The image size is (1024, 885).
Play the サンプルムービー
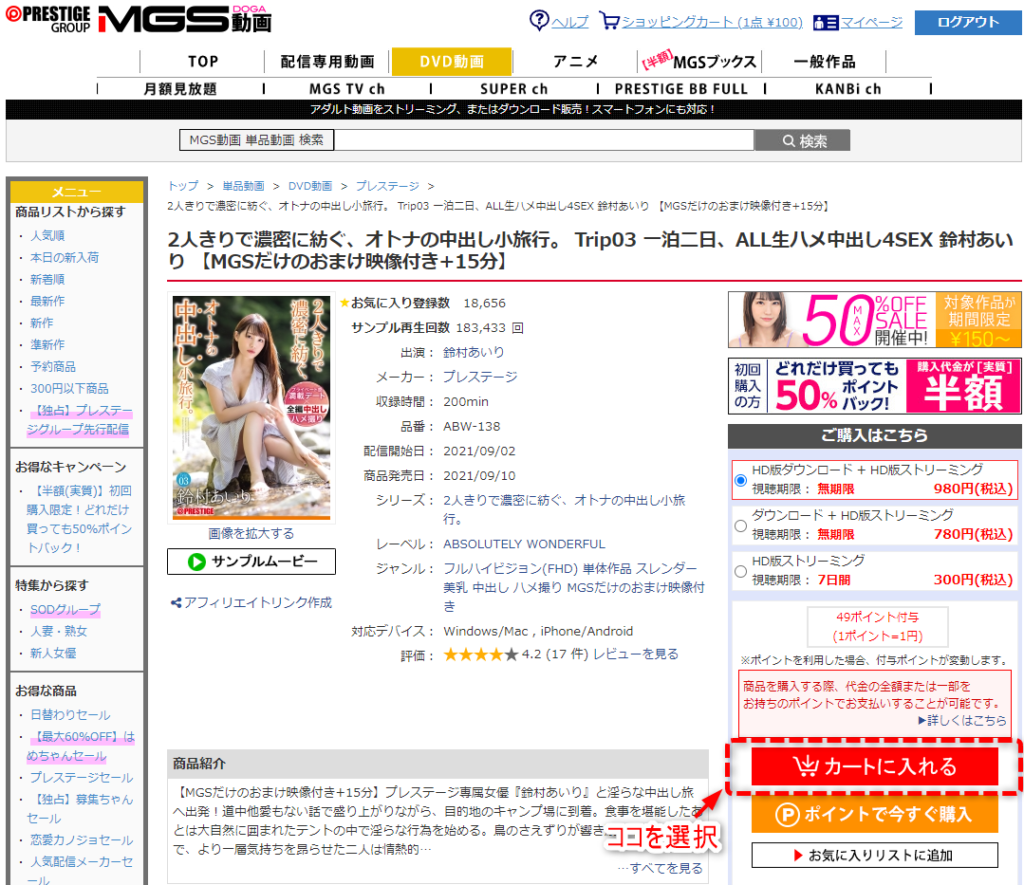tap(251, 562)
